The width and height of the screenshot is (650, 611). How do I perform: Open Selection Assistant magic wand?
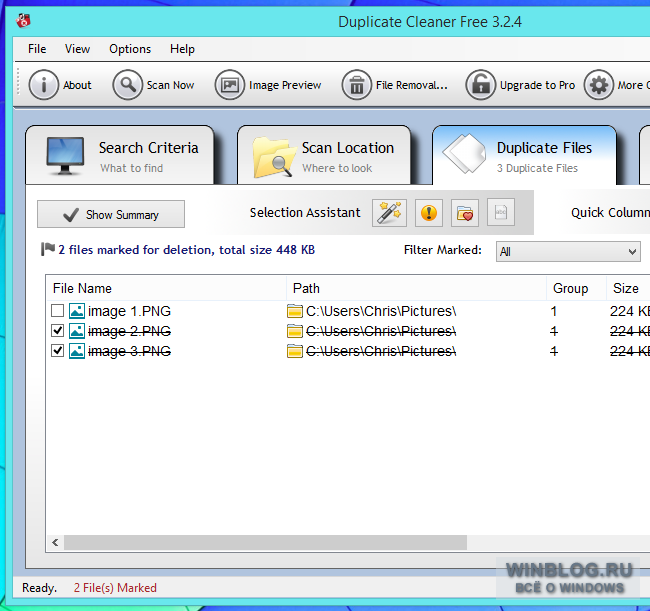[389, 213]
